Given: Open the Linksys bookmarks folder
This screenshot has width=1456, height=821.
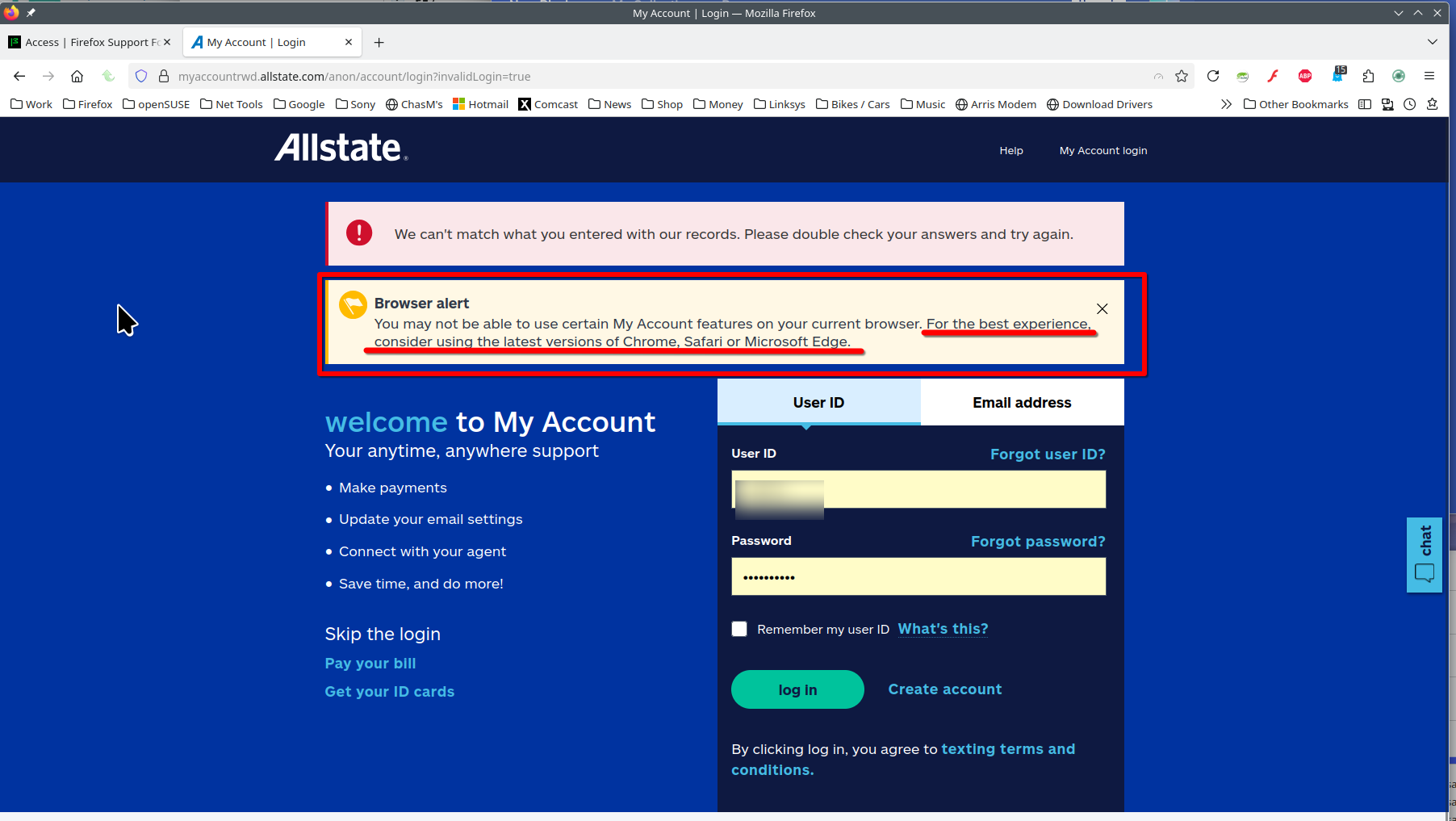Looking at the screenshot, I should click(x=780, y=104).
